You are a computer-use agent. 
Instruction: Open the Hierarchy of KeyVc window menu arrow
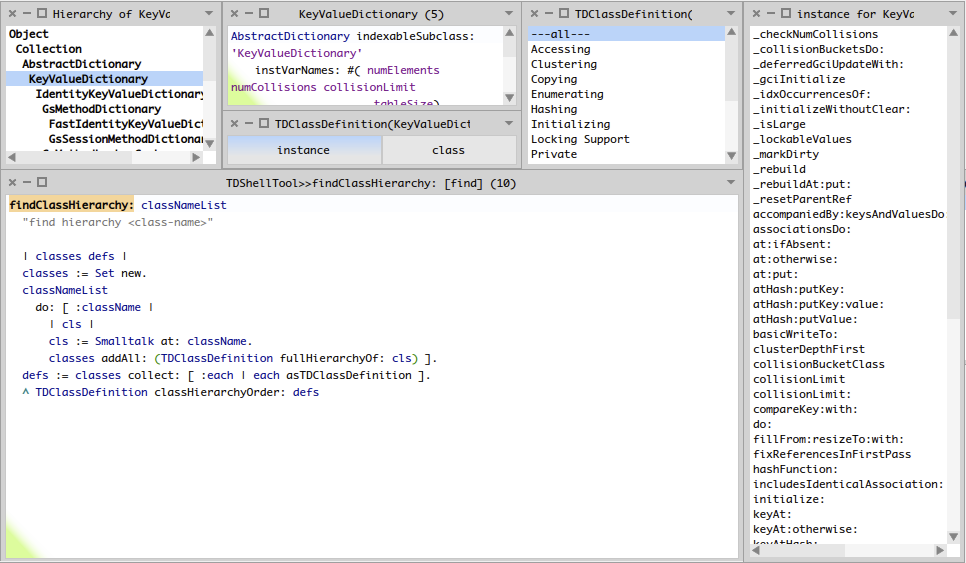[209, 14]
